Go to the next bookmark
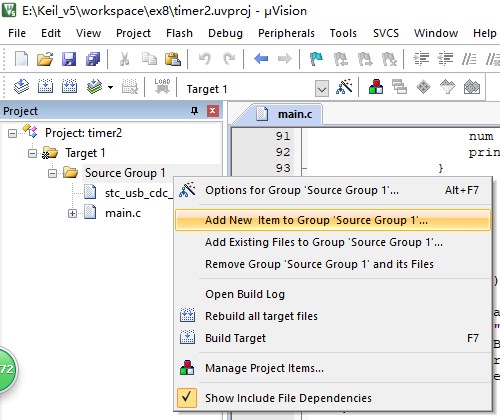Screen dimensions: 500x420 click(x=365, y=59)
